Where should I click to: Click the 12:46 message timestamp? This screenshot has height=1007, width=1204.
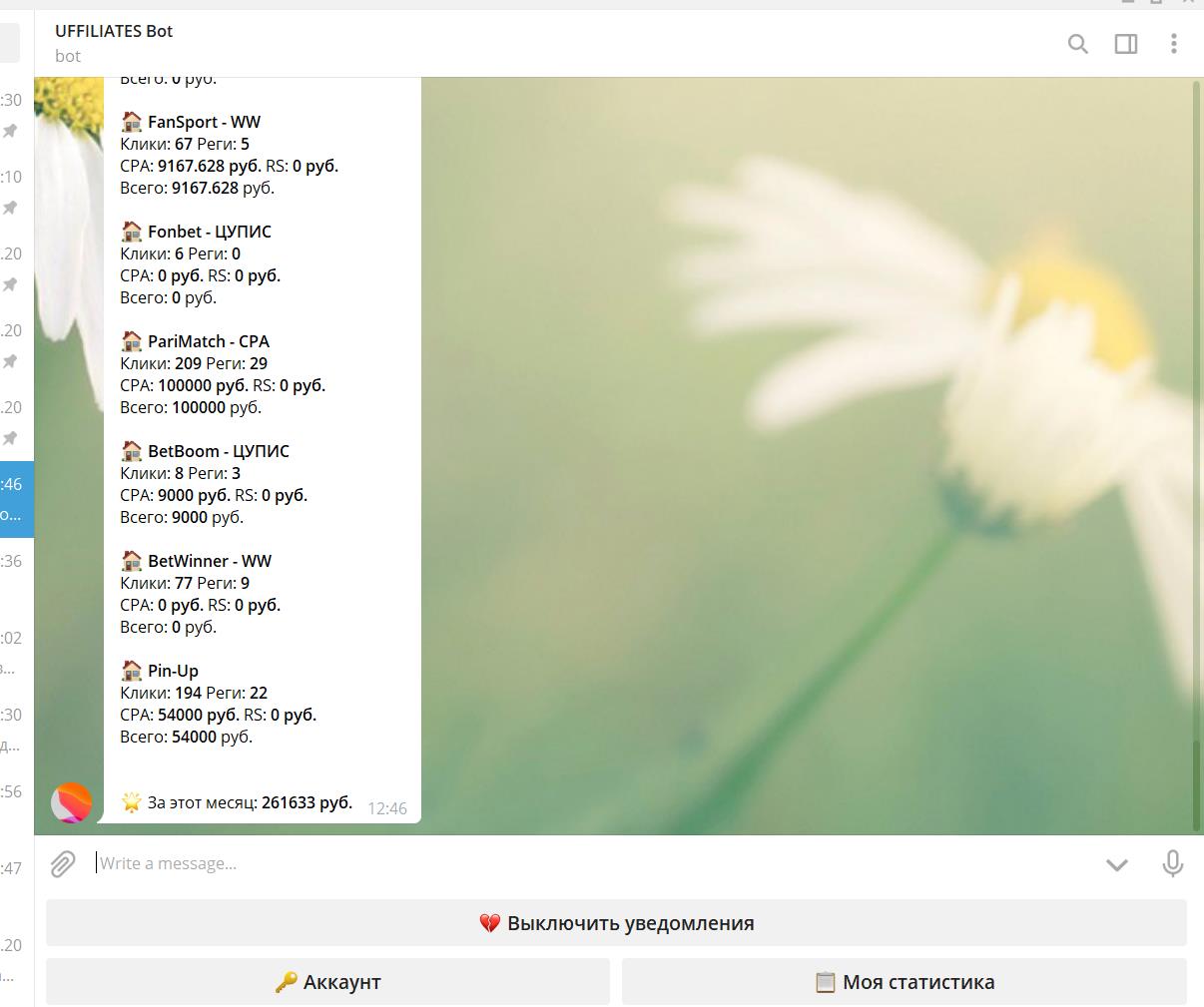387,808
